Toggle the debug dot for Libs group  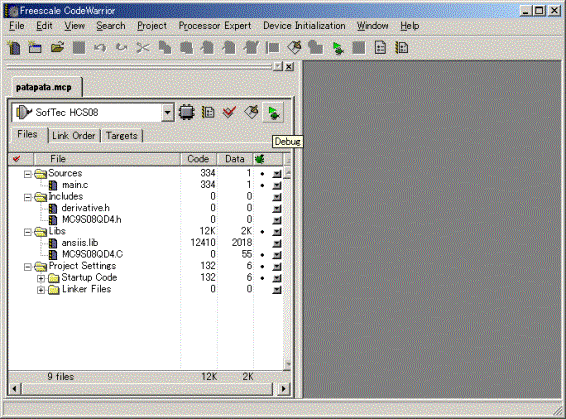pyautogui.click(x=262, y=232)
